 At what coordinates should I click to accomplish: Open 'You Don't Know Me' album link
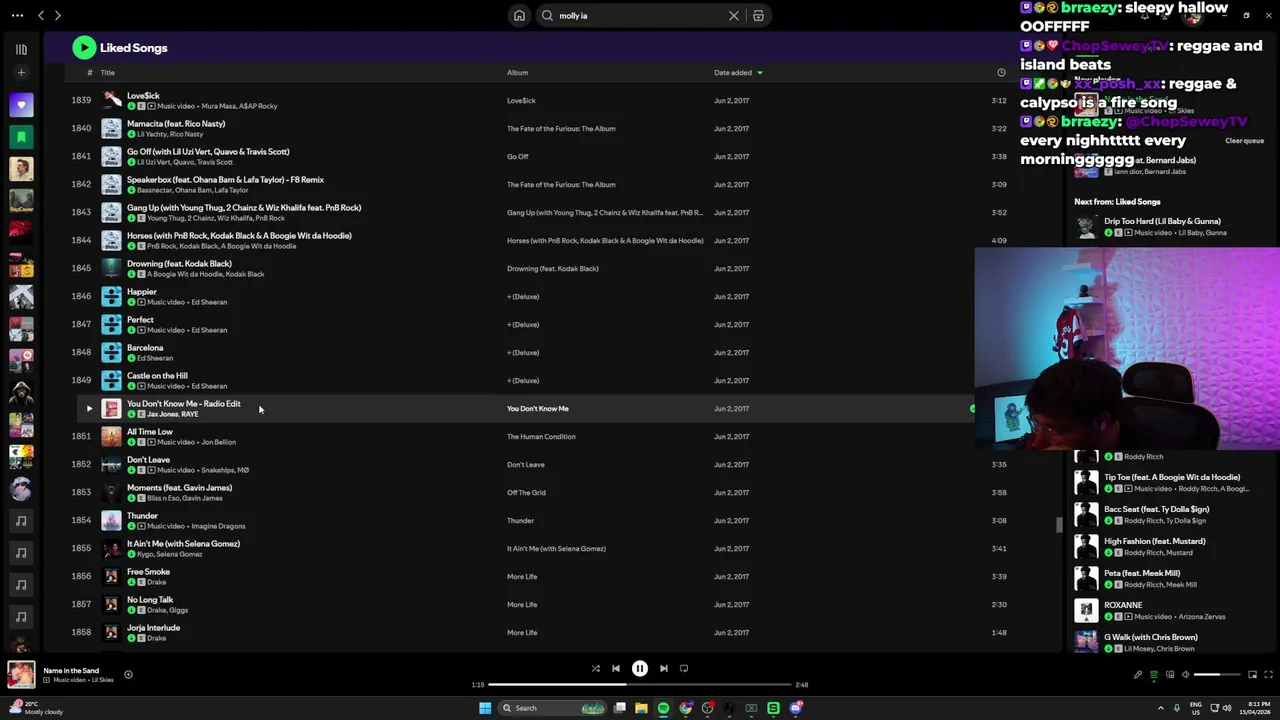point(537,409)
